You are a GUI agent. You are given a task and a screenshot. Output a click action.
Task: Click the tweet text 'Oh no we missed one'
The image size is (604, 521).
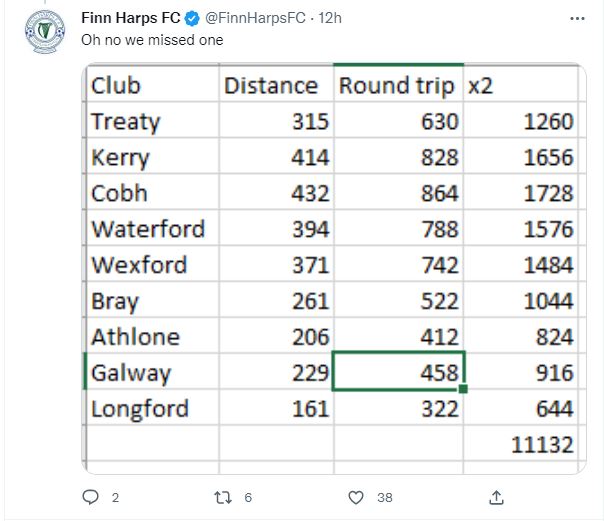(x=152, y=40)
